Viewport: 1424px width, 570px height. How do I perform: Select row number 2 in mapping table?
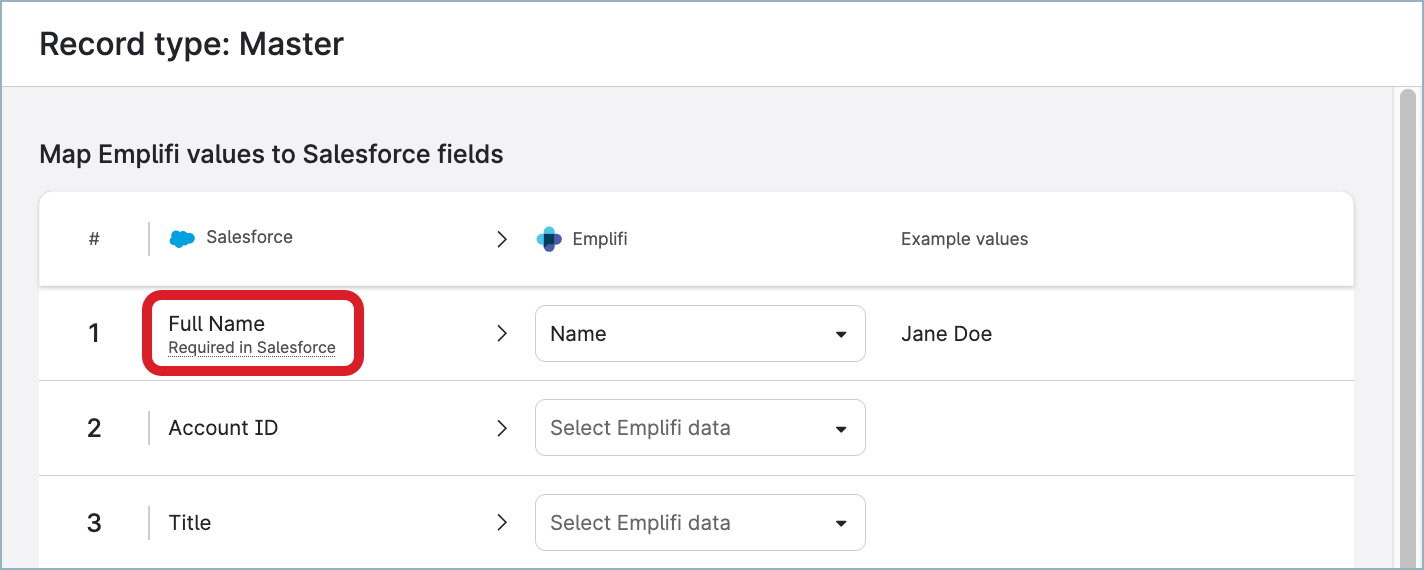(x=94, y=428)
